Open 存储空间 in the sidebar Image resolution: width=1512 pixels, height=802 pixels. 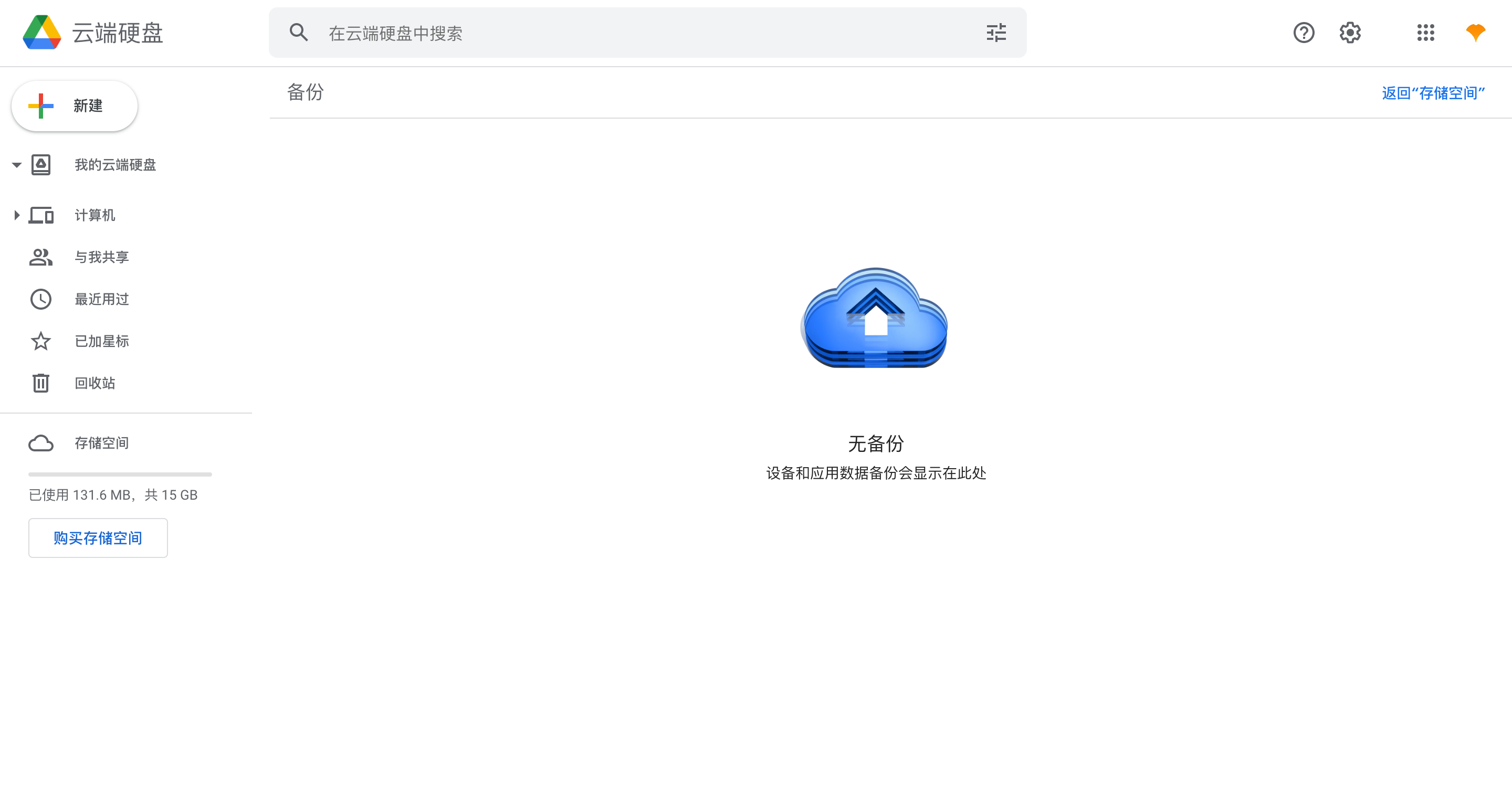[102, 443]
